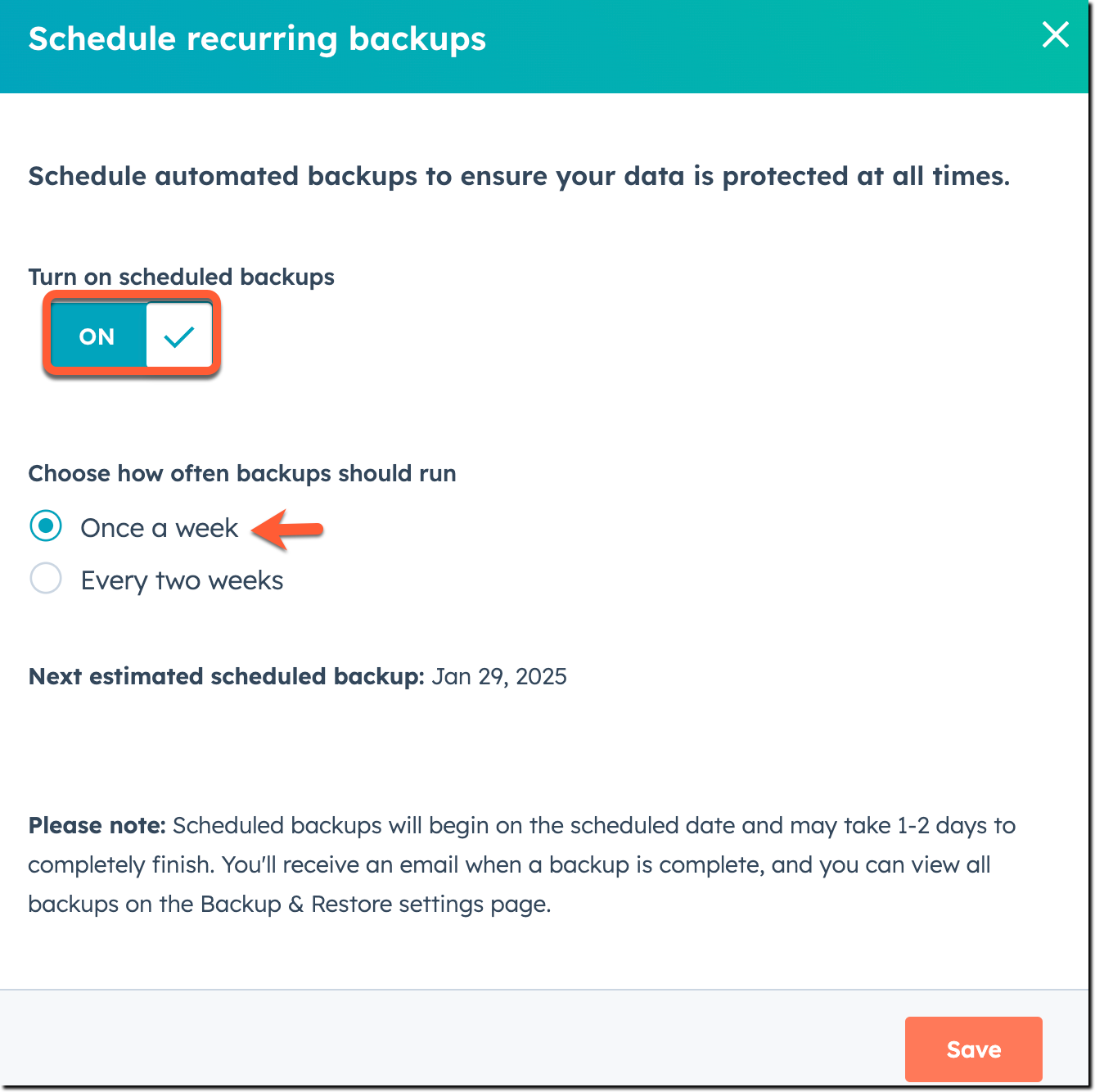This screenshot has width=1095, height=1092.
Task: Click the unselected Every two weeks radio circle
Action: point(45,579)
